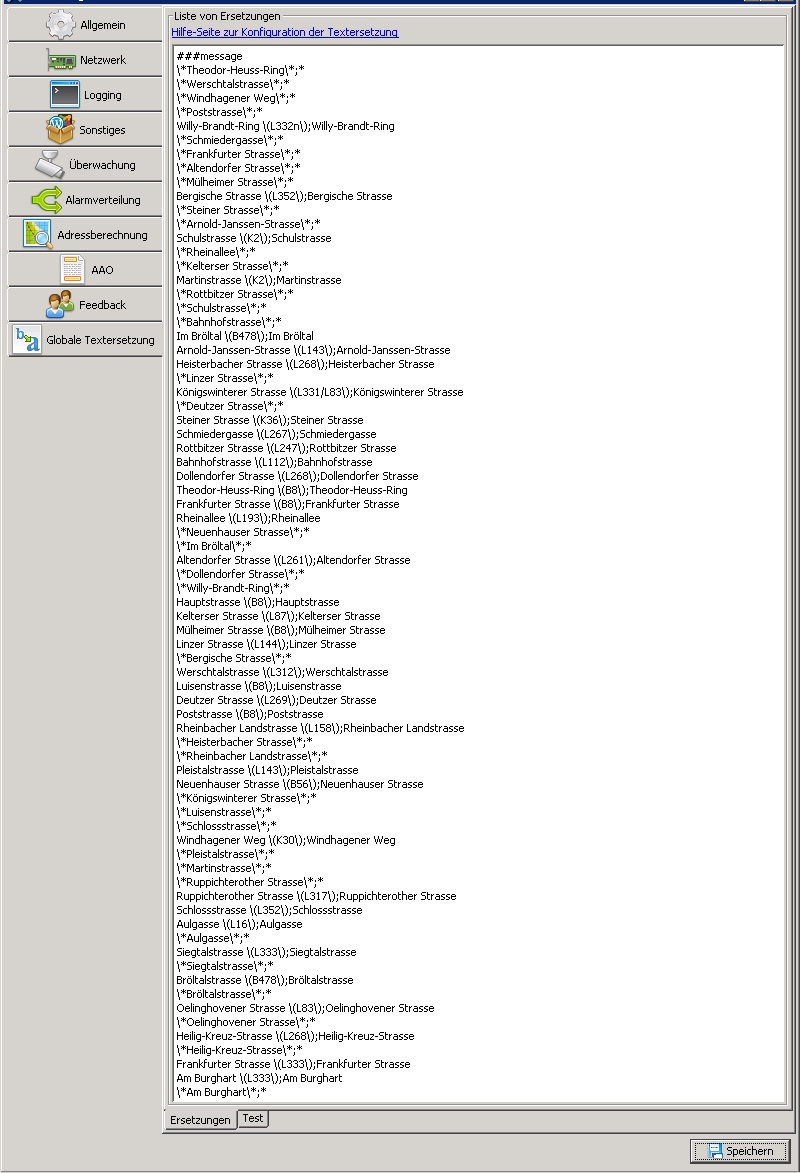The image size is (800, 1173).
Task: Click the Rheinbacher Landstrasse (L158) entry
Action: [320, 728]
